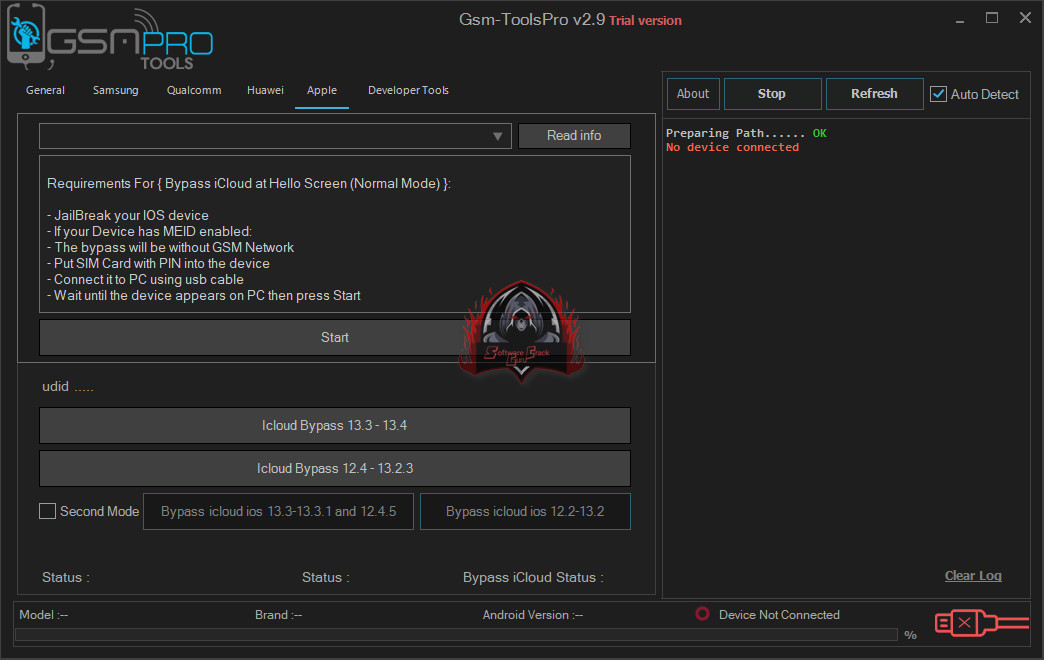Image resolution: width=1044 pixels, height=660 pixels.
Task: Click the Refresh button
Action: (x=874, y=94)
